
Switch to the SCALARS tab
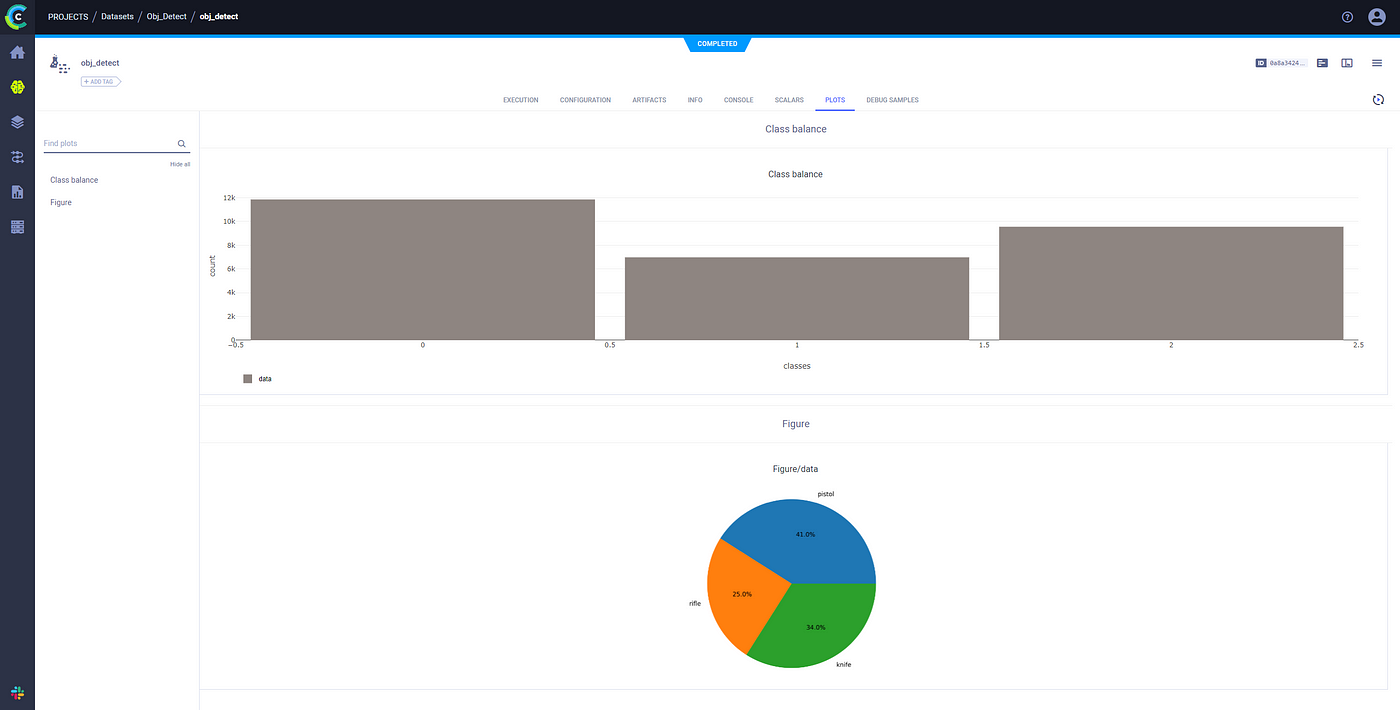click(789, 100)
